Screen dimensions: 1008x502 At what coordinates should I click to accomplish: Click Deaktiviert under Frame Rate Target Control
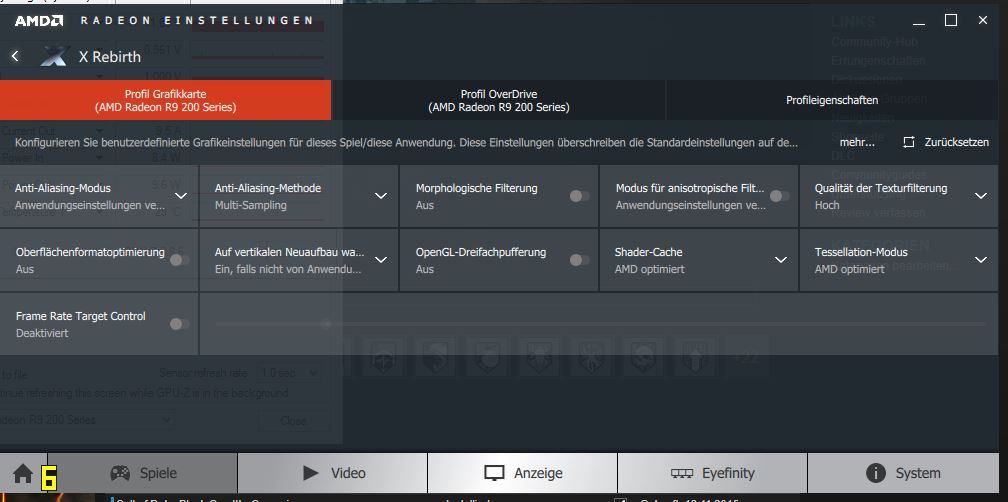coord(42,333)
